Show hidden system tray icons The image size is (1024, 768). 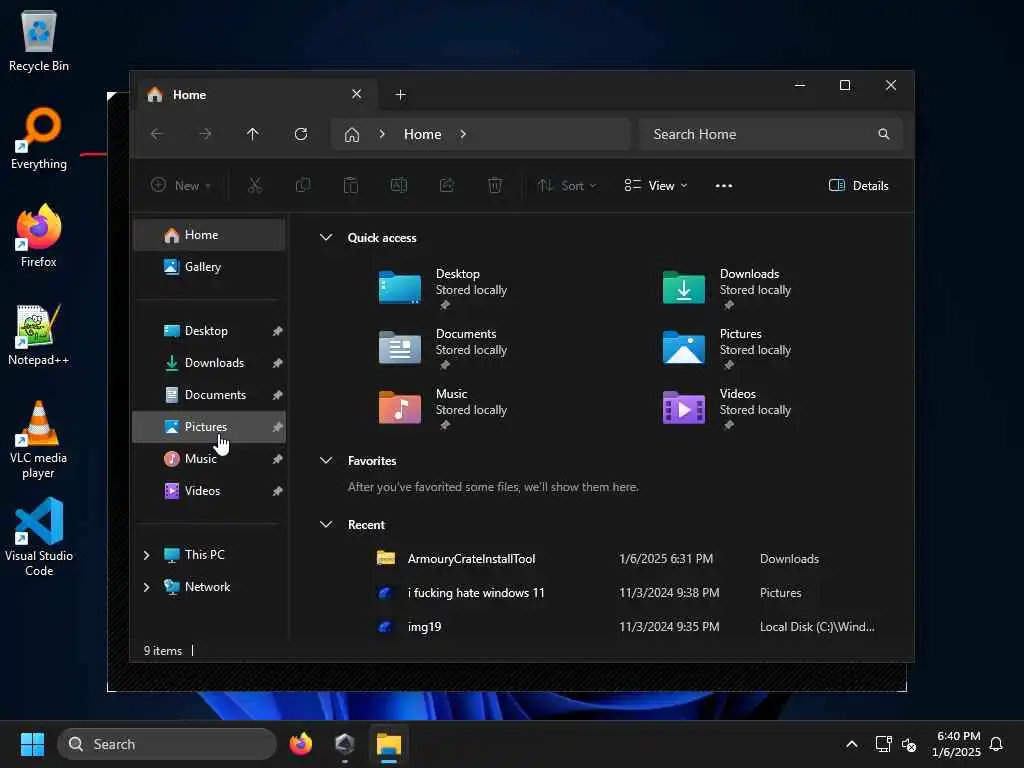852,744
